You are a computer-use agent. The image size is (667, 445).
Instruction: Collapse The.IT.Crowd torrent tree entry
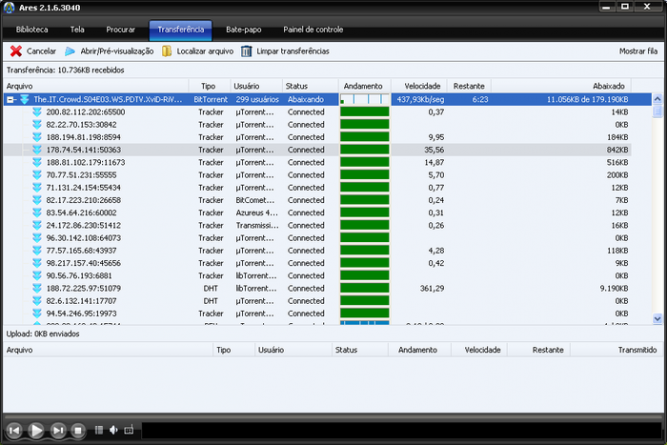tap(10, 100)
